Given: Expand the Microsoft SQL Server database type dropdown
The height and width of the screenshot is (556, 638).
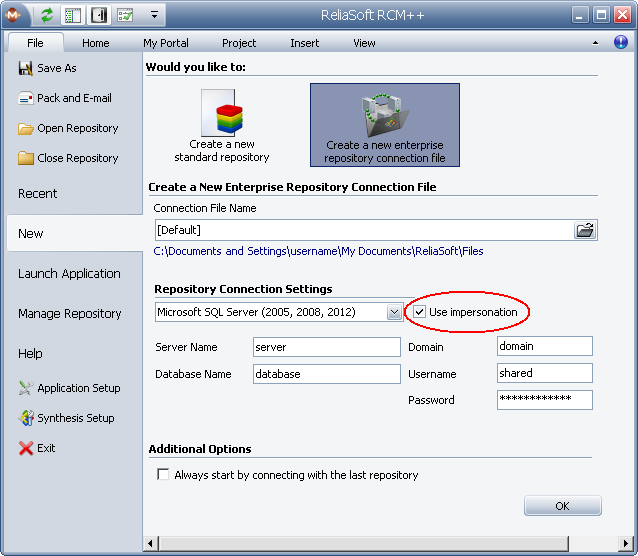Looking at the screenshot, I should pyautogui.click(x=394, y=312).
